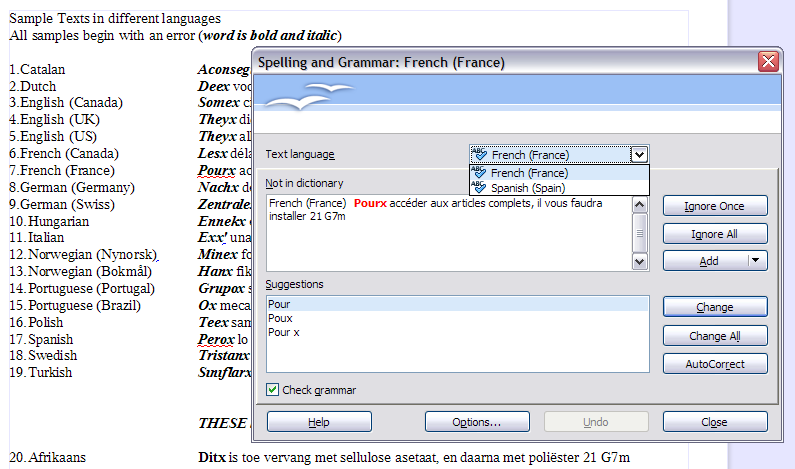This screenshot has width=795, height=469.
Task: Click the Change All button
Action: pyautogui.click(x=714, y=336)
